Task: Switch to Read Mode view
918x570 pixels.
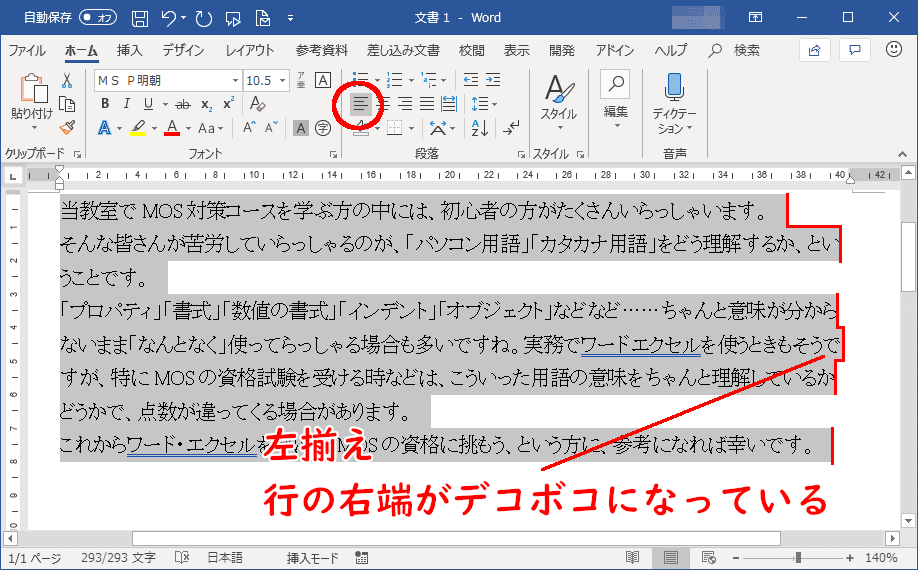Action: coord(632,558)
